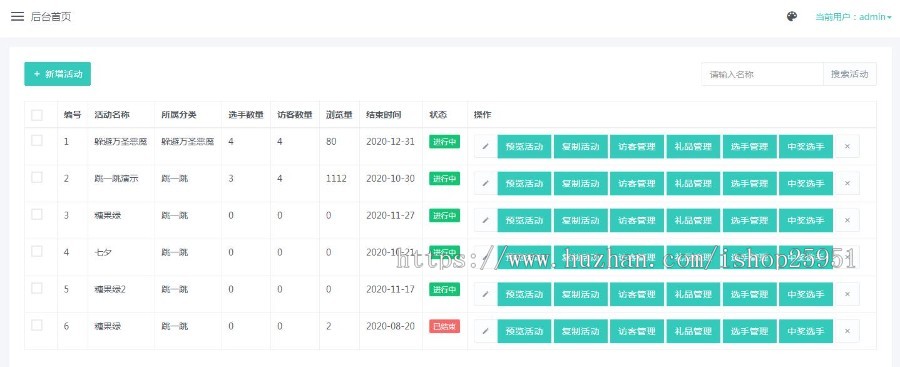The height and width of the screenshot is (367, 900).
Task: Click the 结束时间 column header
Action: click(384, 115)
